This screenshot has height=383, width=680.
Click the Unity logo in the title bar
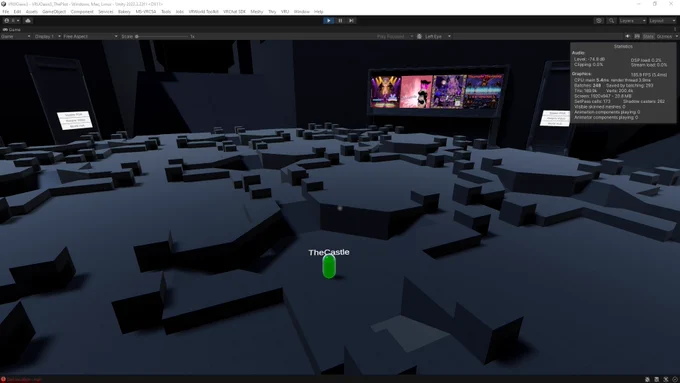click(x=3, y=4)
